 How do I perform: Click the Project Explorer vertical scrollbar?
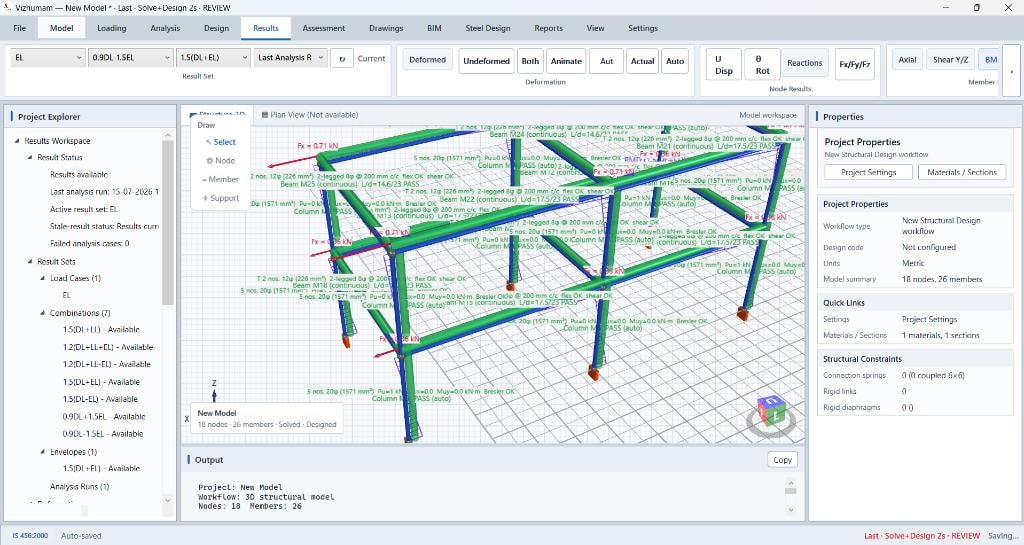click(168, 222)
